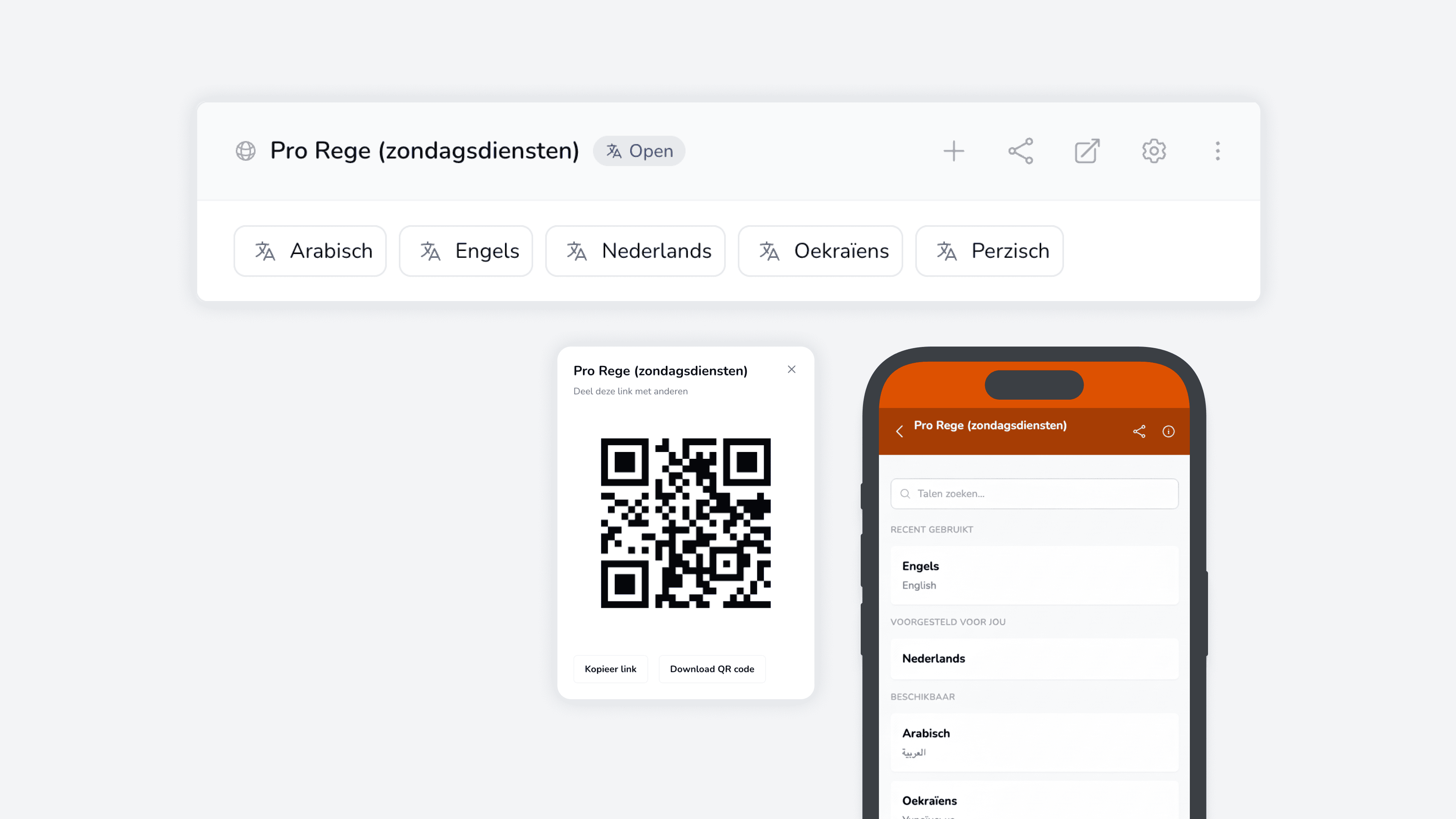Click the dialog title Pro Rege (zondagsdiensten)
The height and width of the screenshot is (819, 1456).
click(x=660, y=371)
